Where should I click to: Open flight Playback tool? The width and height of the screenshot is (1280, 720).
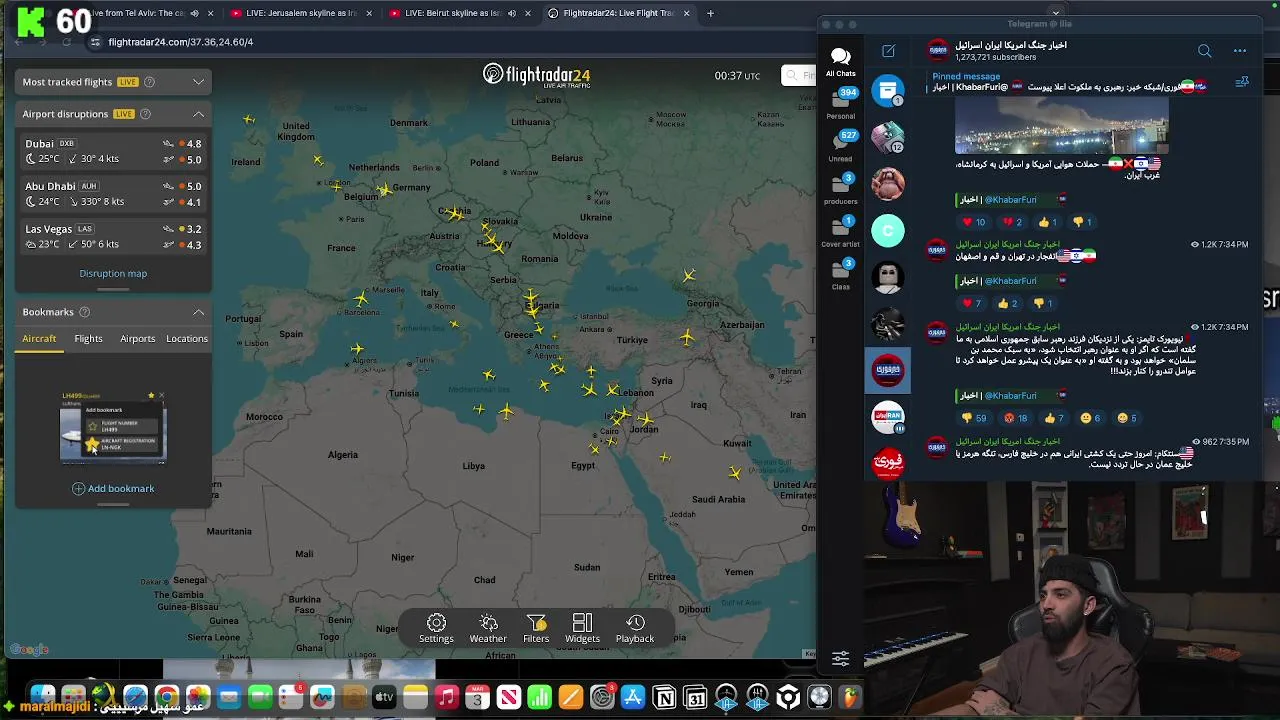[x=635, y=629]
